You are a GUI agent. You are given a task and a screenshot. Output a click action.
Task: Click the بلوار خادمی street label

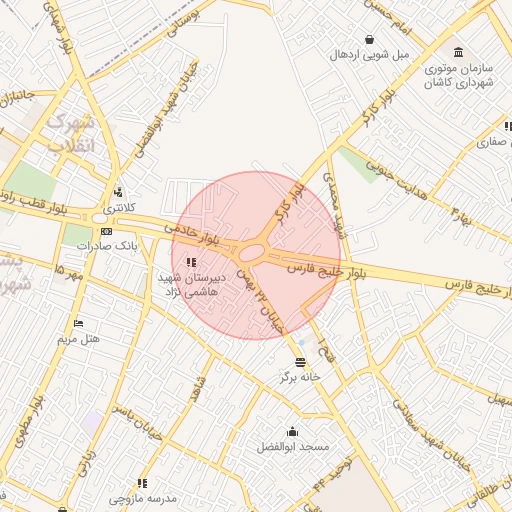pos(192,235)
